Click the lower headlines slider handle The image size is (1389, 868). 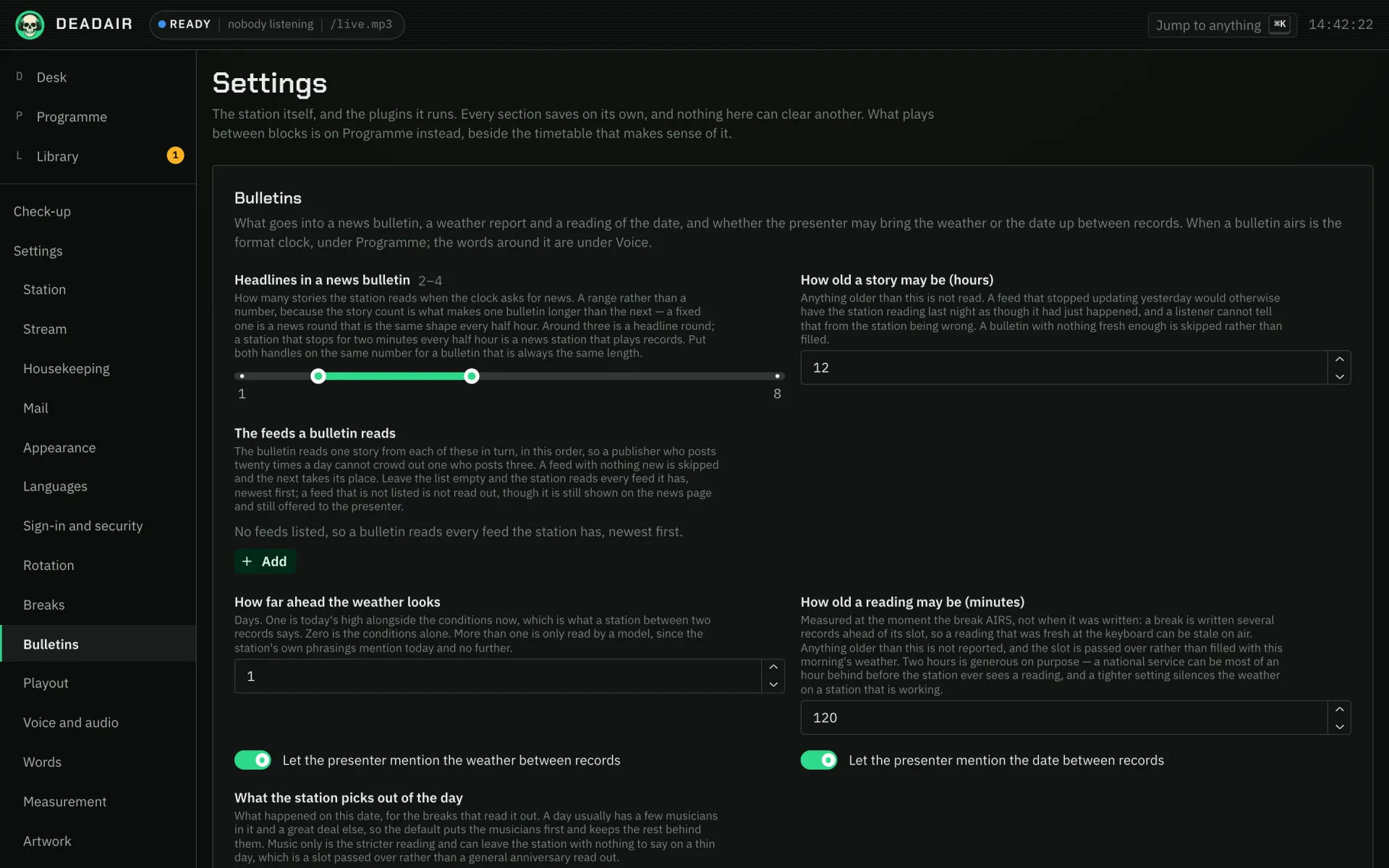point(318,376)
